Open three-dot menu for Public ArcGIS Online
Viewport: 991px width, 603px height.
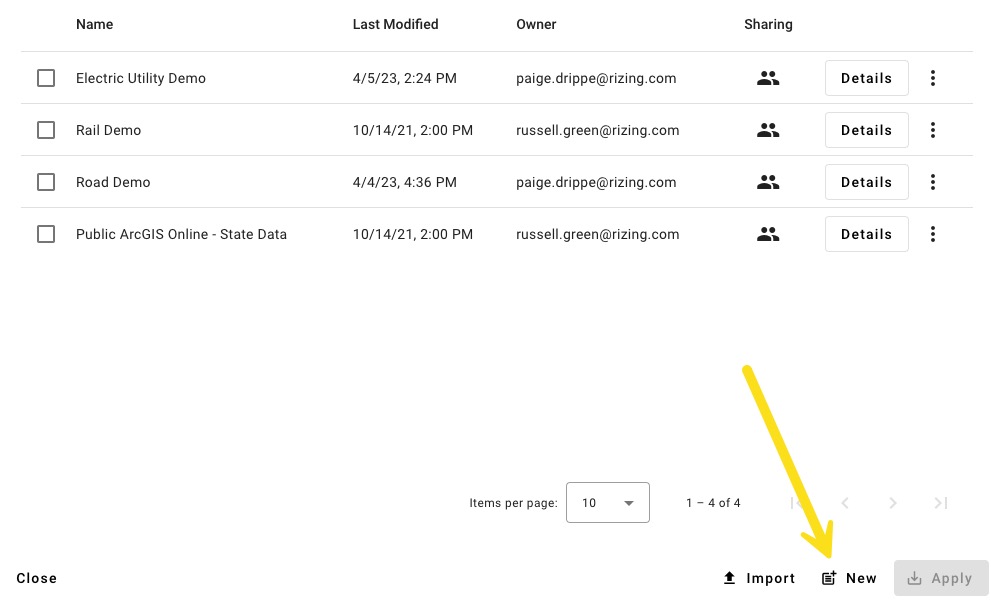[933, 234]
